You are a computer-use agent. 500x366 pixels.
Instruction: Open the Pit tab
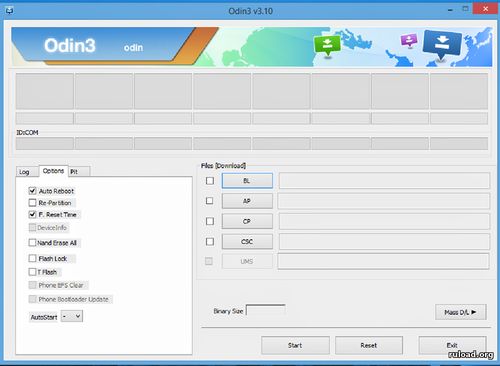click(x=79, y=172)
